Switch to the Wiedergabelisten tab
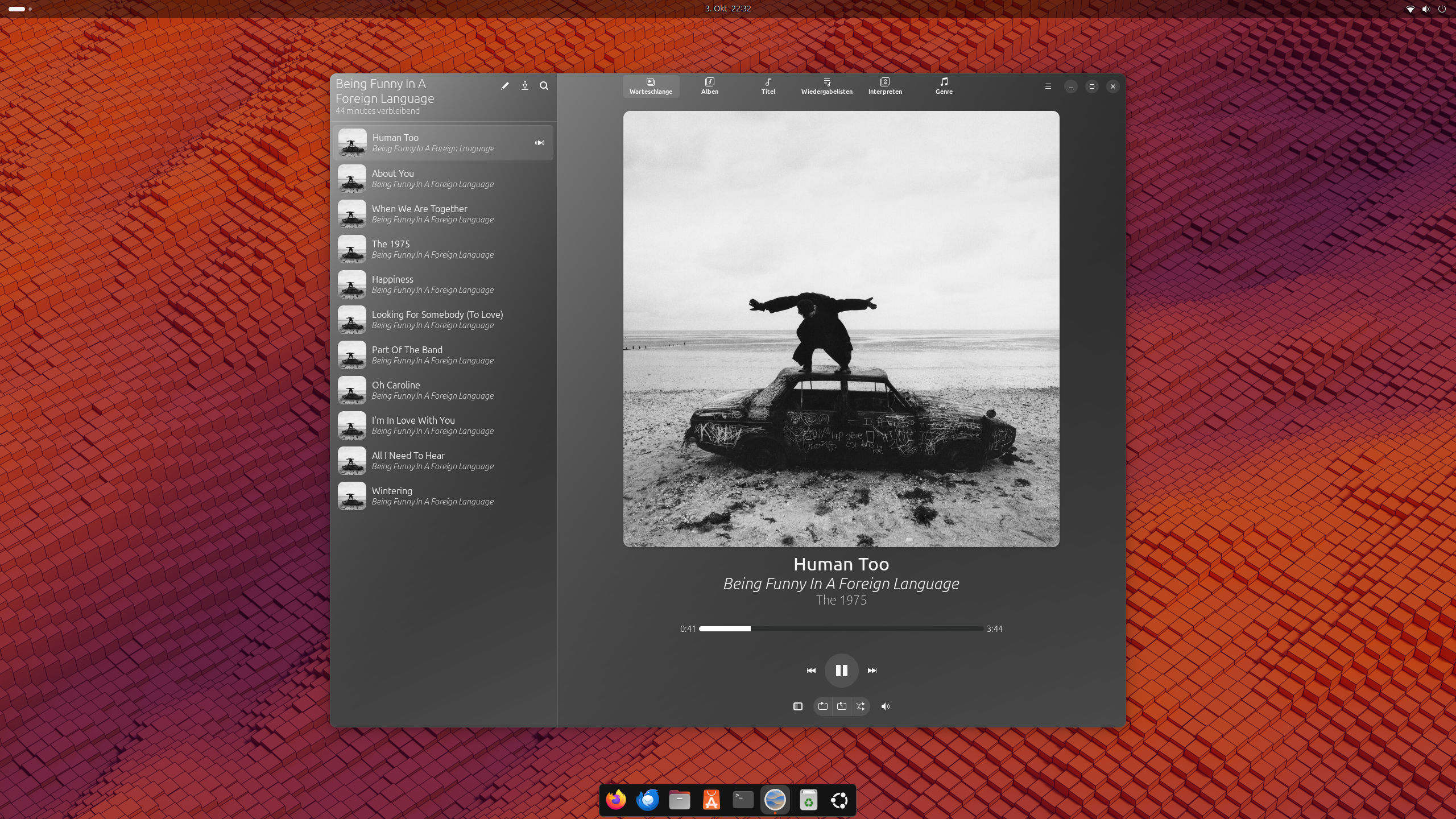Image resolution: width=1456 pixels, height=819 pixels. click(826, 86)
